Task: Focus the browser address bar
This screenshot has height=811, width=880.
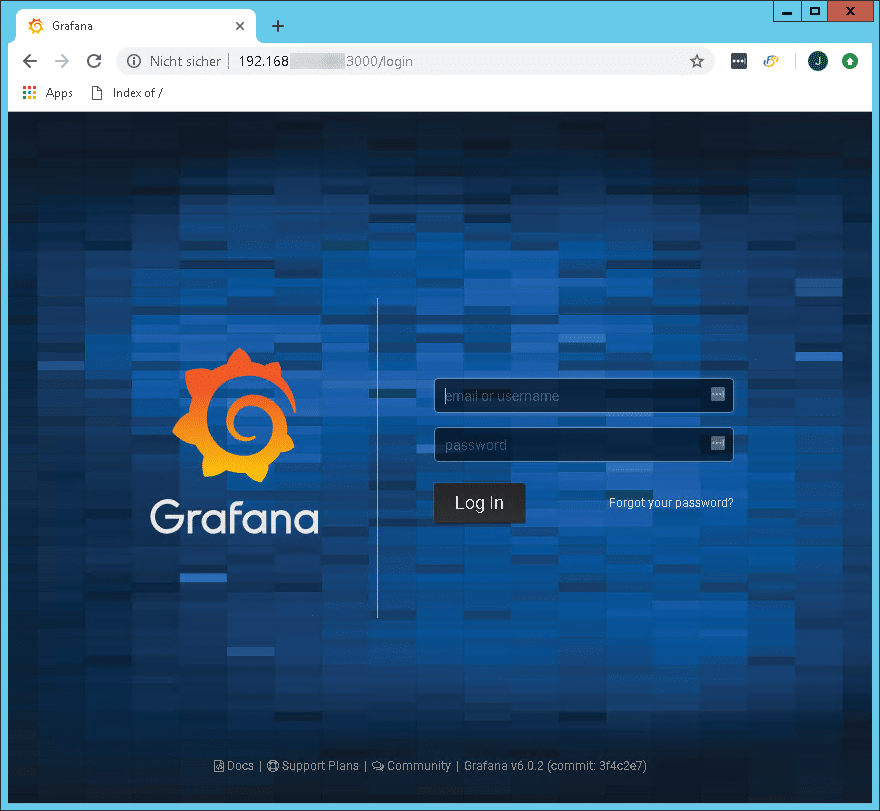Action: pos(415,61)
